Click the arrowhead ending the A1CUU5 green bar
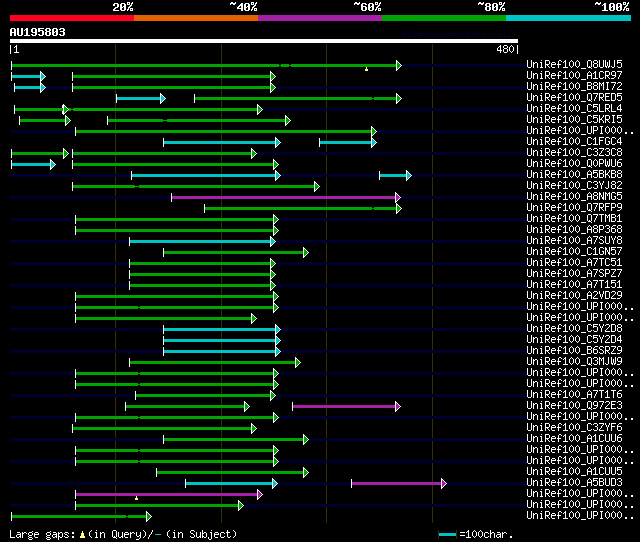 tap(306, 473)
